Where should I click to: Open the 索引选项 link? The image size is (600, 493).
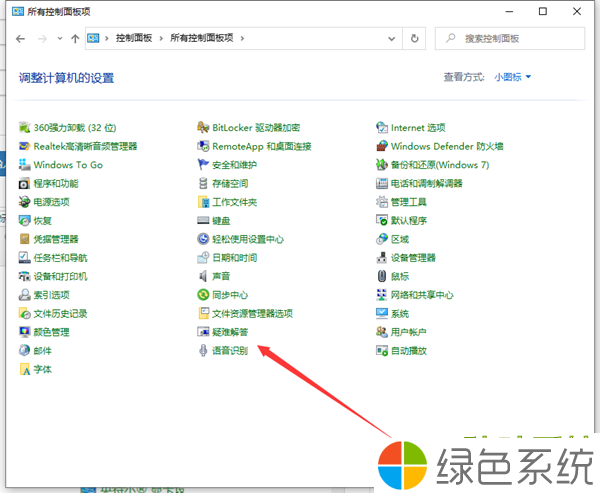click(52, 295)
